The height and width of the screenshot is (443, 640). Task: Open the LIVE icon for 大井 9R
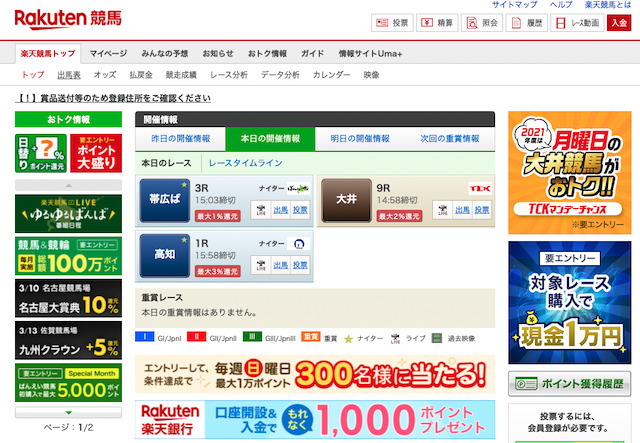(x=443, y=210)
